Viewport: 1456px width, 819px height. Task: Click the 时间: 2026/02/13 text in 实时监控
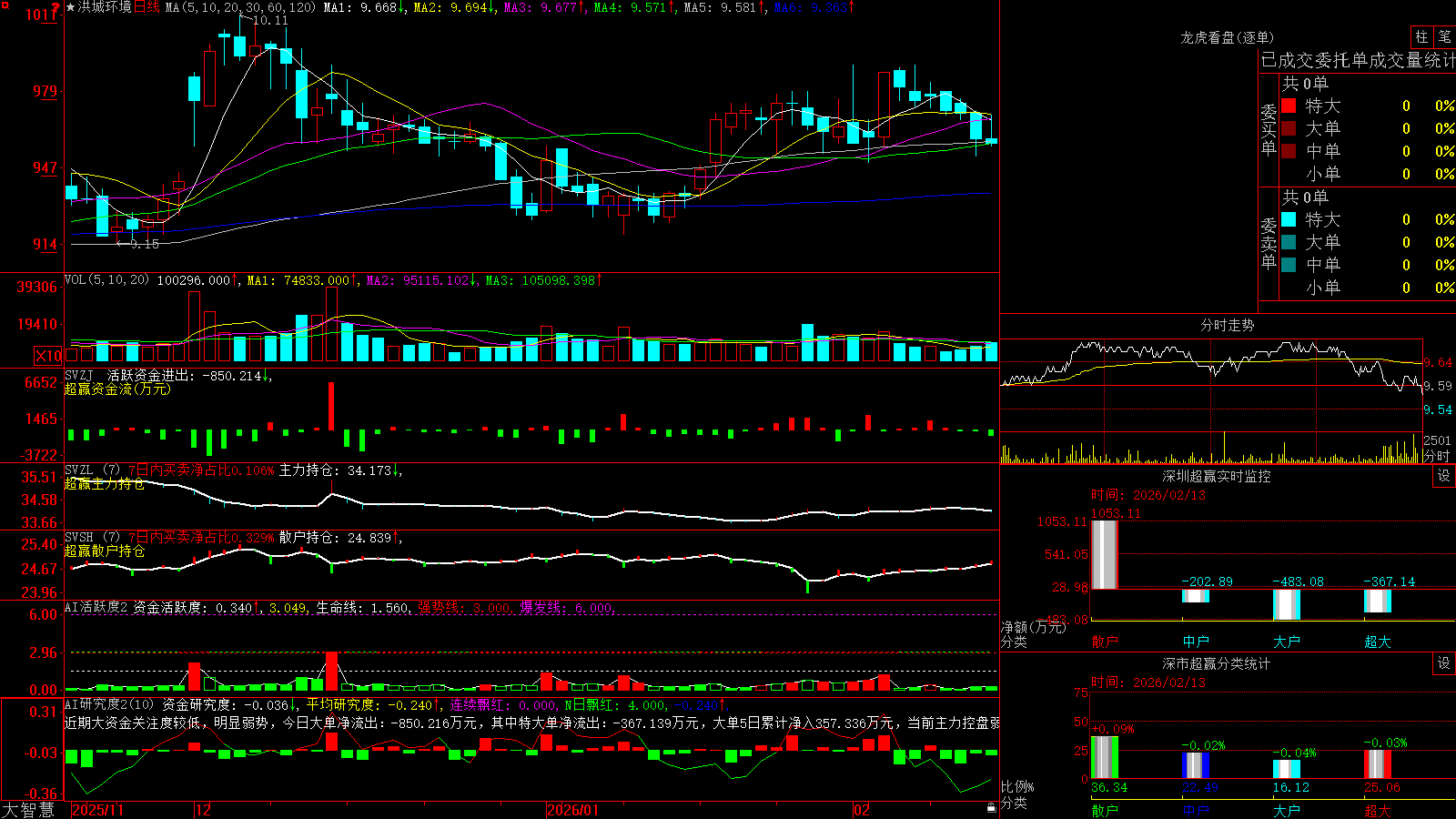tap(1148, 495)
